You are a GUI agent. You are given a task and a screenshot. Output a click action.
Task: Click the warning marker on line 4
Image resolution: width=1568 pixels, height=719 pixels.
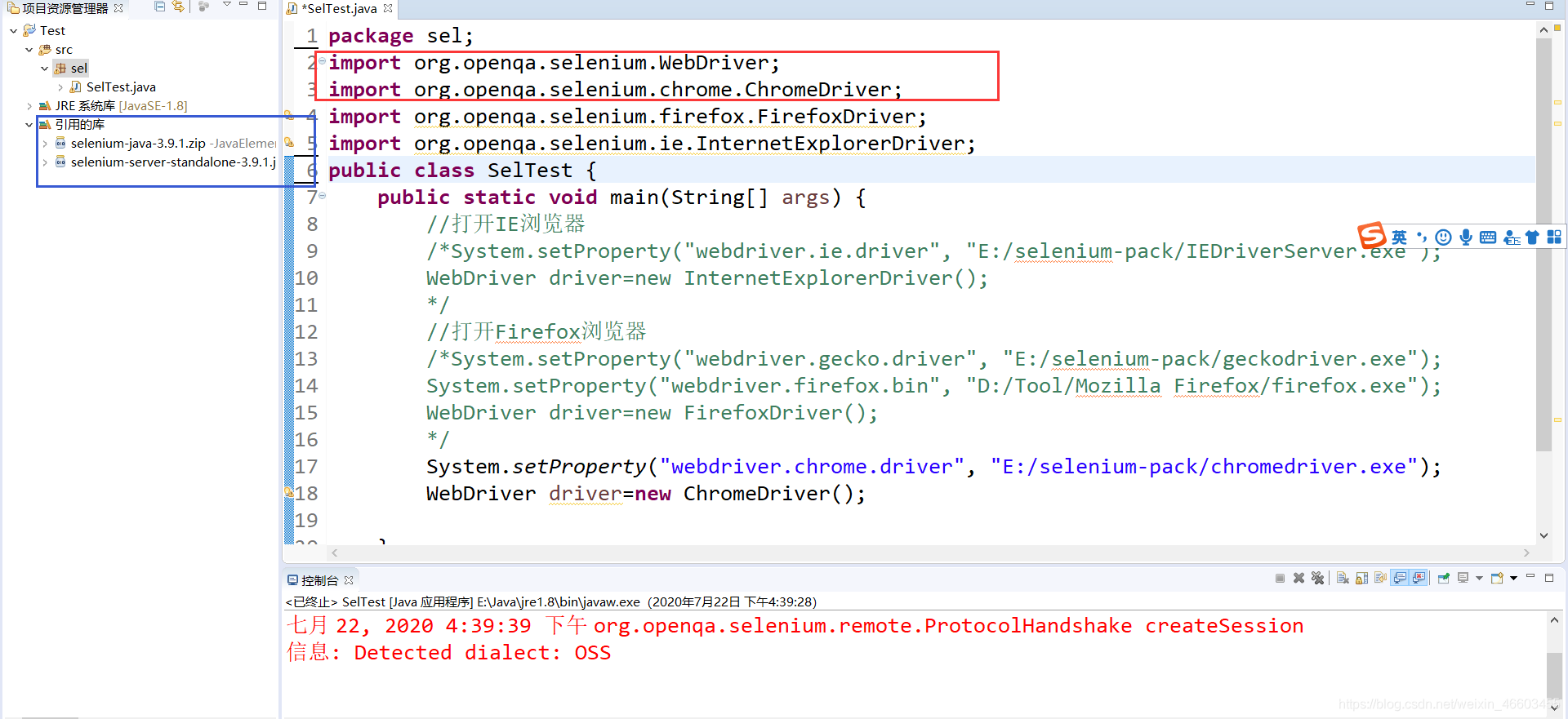coord(288,115)
